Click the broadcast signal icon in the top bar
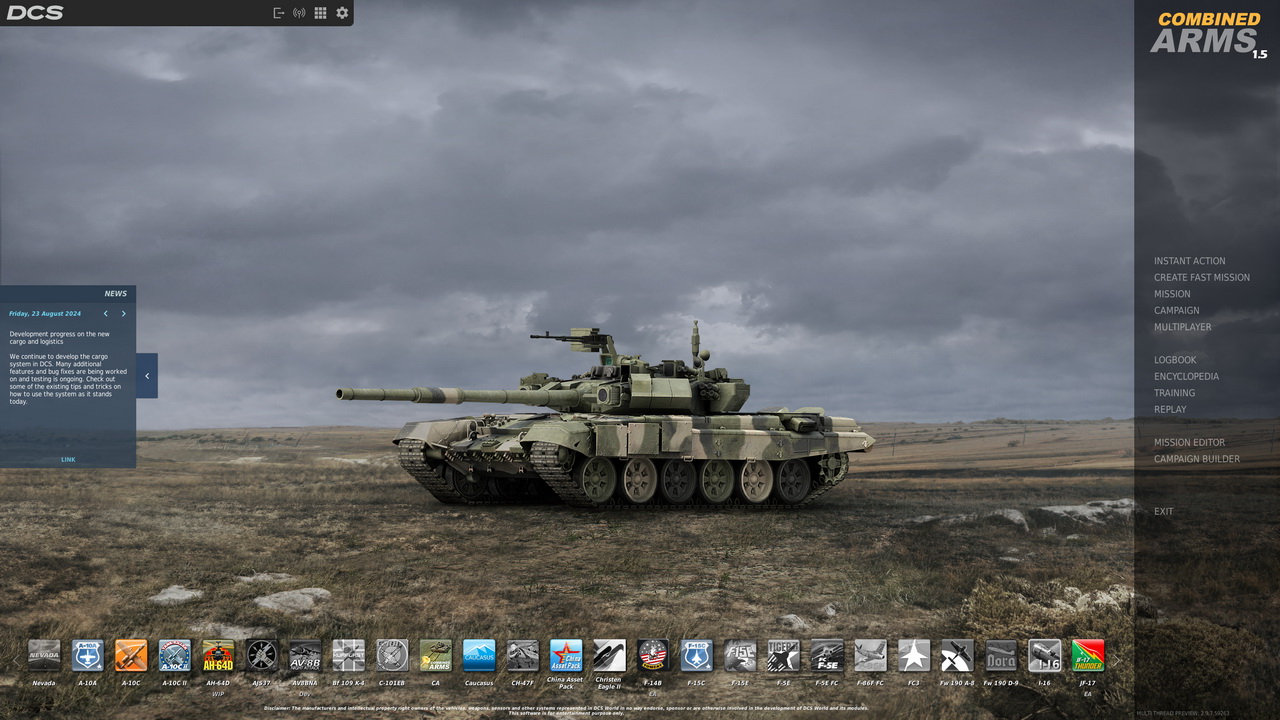Screen dimensions: 1280x720 [x=299, y=13]
